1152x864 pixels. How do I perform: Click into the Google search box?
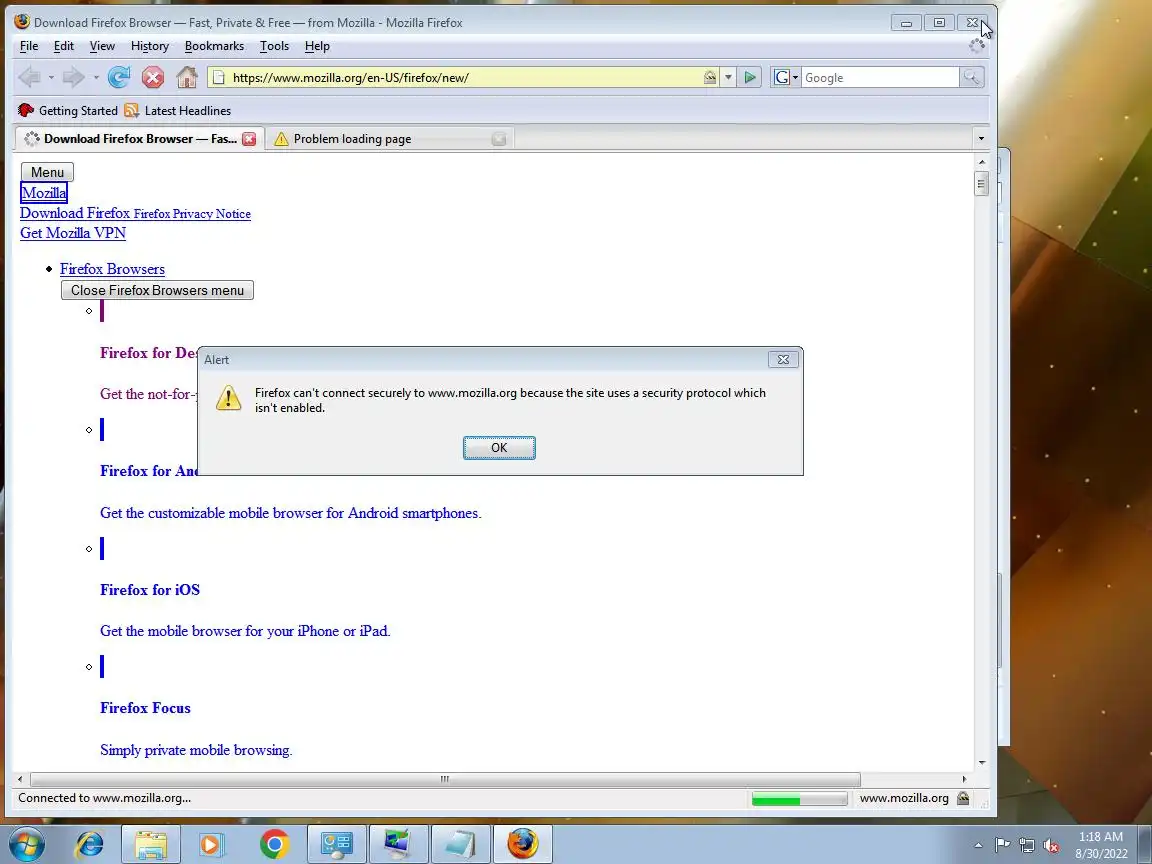pyautogui.click(x=880, y=77)
